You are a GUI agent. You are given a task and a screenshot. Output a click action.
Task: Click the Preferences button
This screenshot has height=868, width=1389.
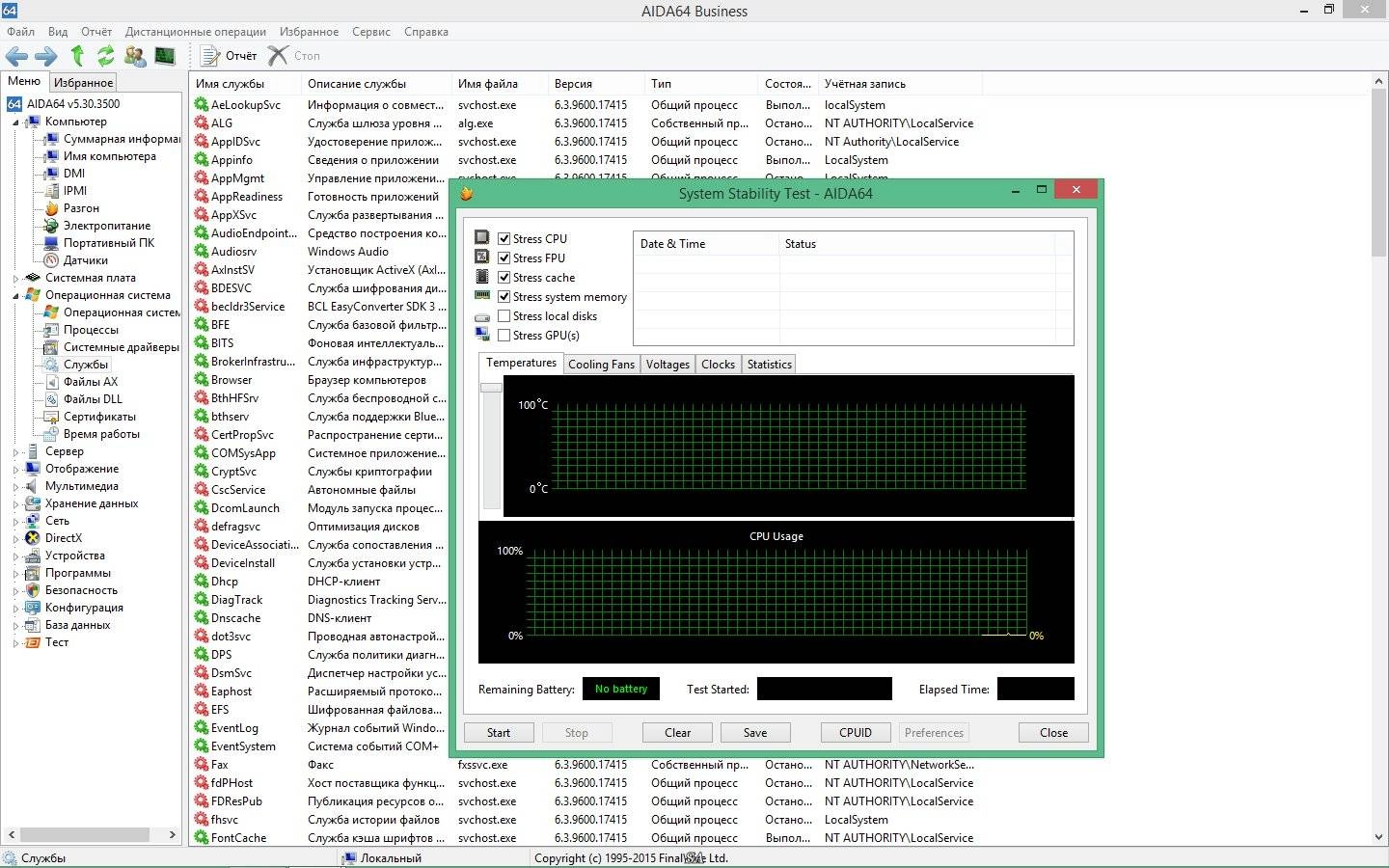934,733
